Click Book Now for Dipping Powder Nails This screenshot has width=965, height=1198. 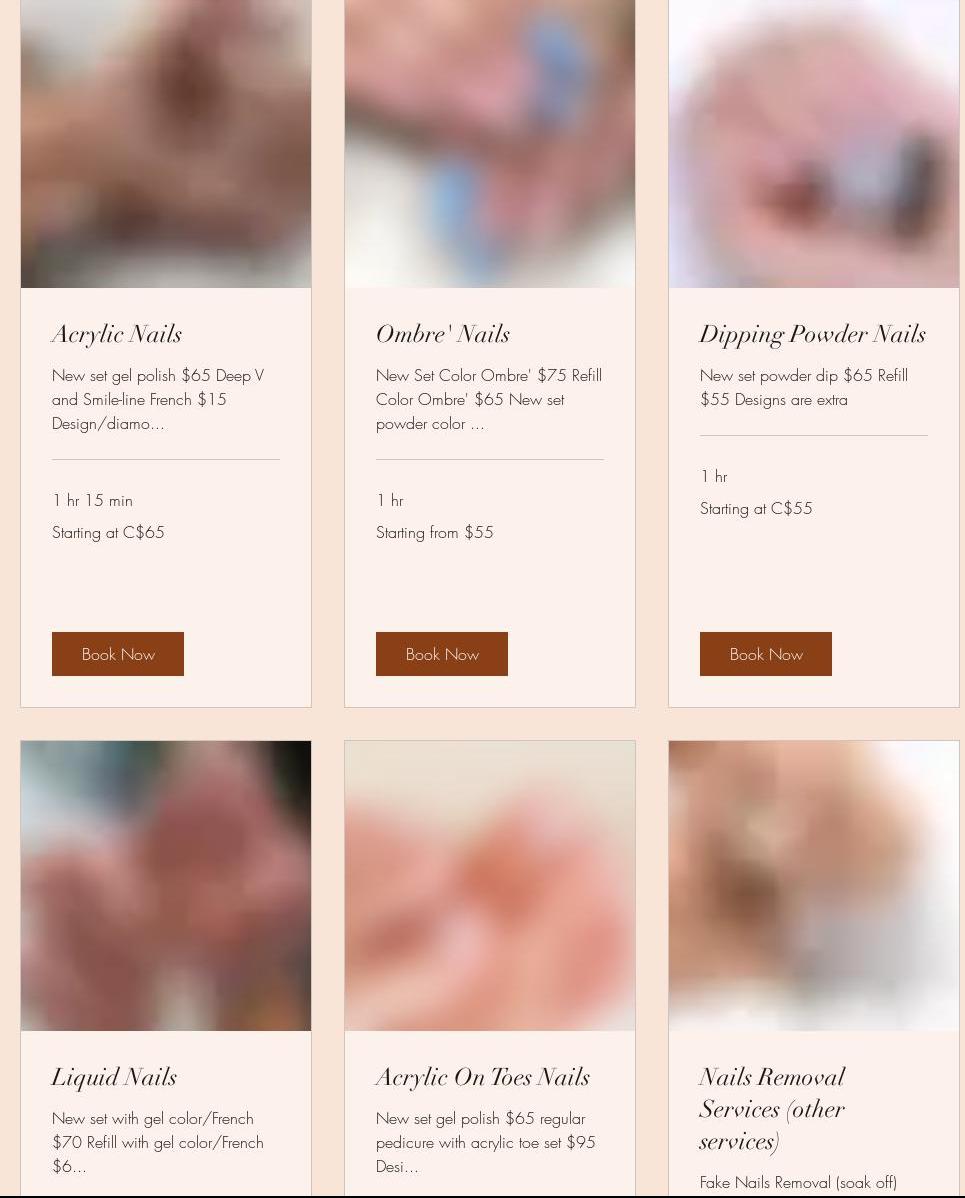pyautogui.click(x=766, y=654)
